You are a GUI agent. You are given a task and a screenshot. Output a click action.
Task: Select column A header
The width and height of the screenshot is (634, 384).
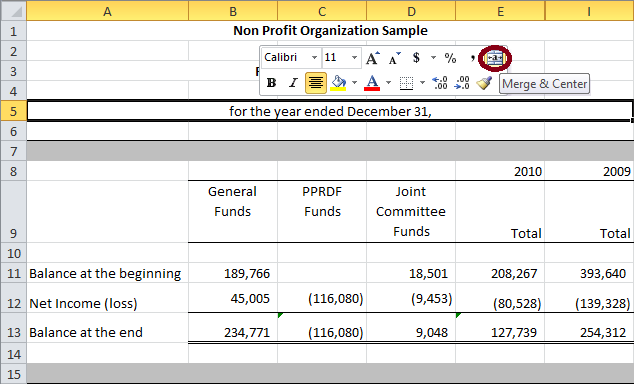pos(107,11)
